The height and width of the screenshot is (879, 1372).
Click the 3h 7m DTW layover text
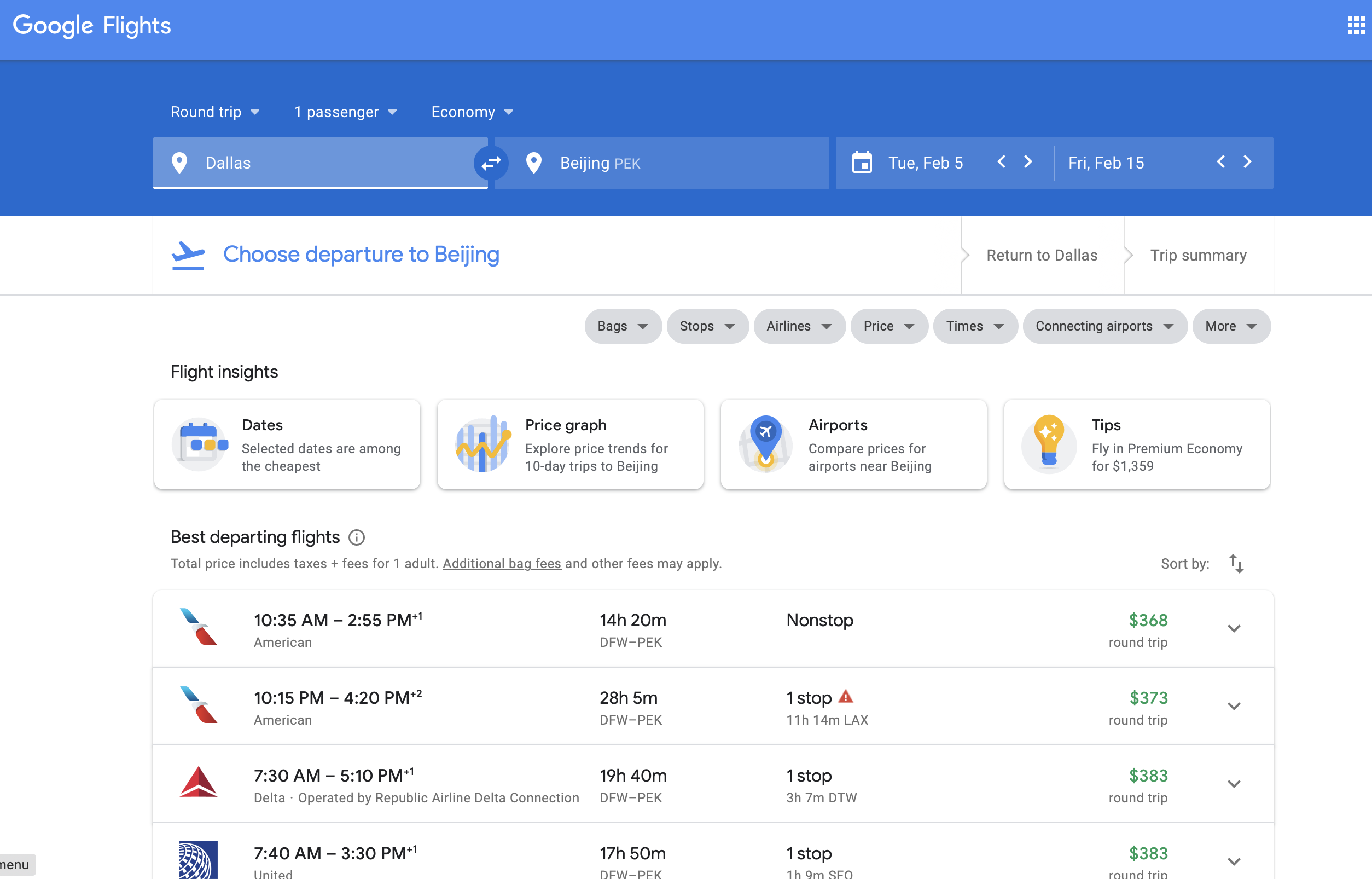(822, 798)
